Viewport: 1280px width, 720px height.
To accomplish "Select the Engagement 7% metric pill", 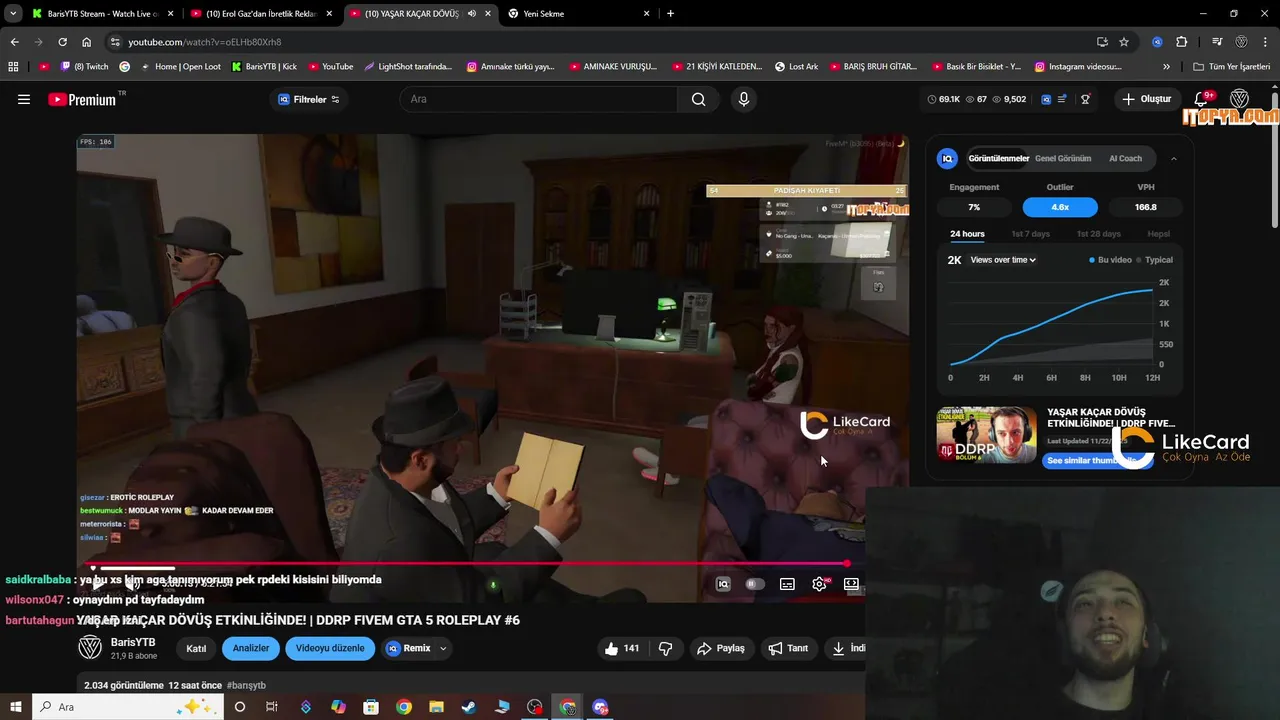I will click(974, 207).
